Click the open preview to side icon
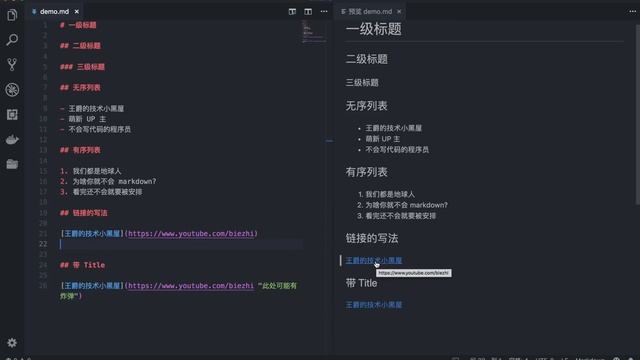This screenshot has height=360, width=640. [x=292, y=11]
